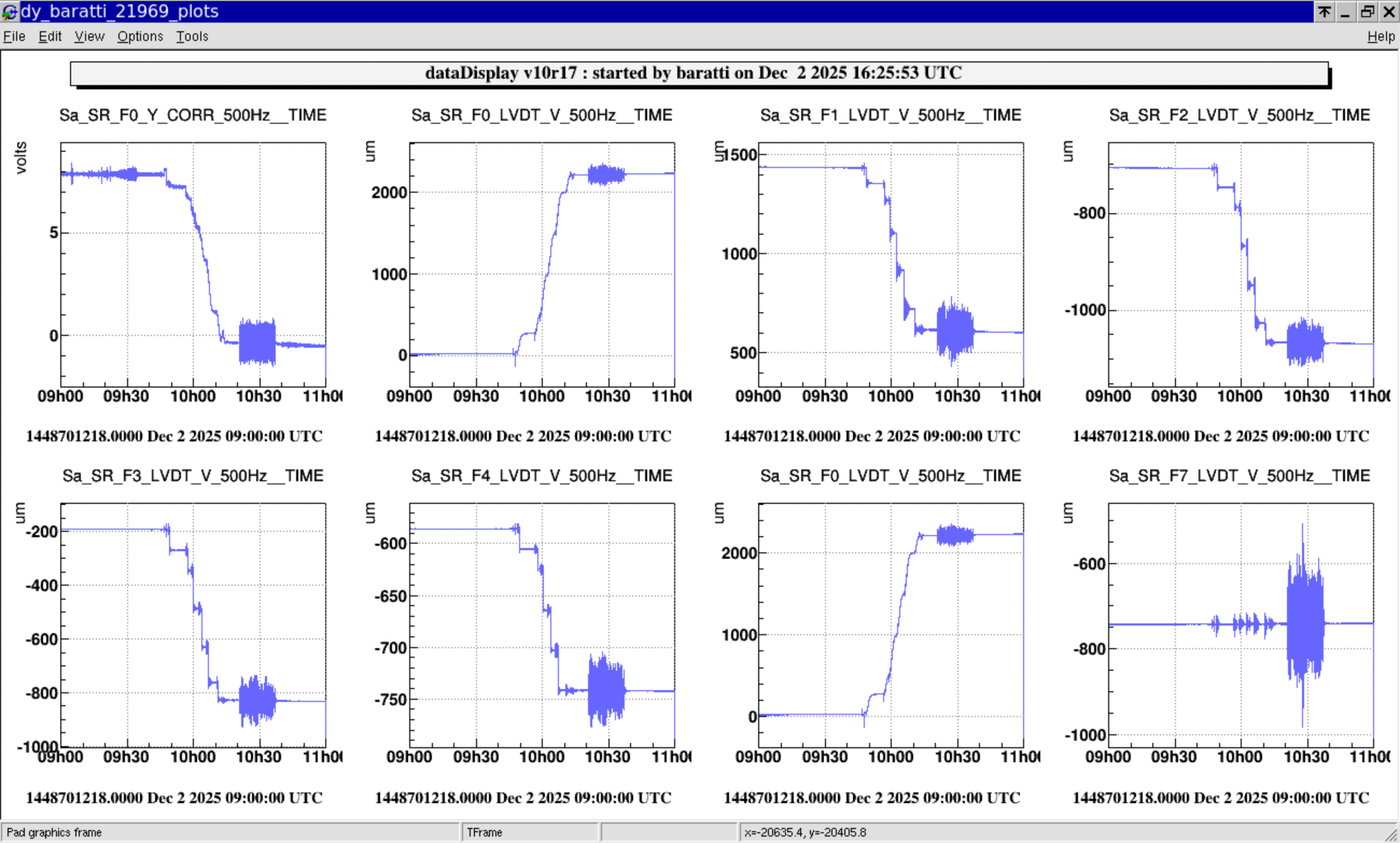
Task: Open the Edit menu
Action: tap(50, 37)
